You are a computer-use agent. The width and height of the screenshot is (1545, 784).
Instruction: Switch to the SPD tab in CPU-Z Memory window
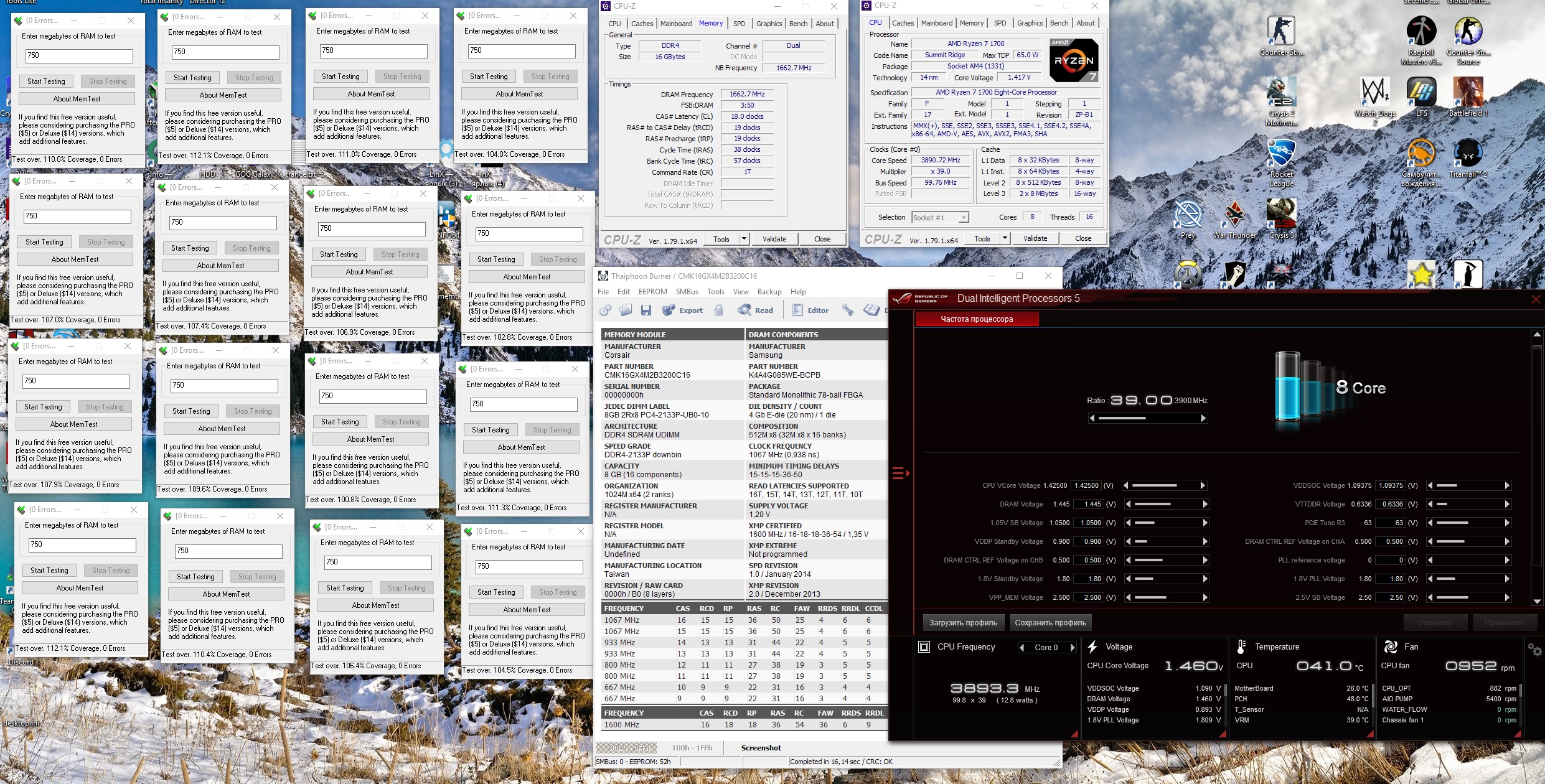pos(739,24)
